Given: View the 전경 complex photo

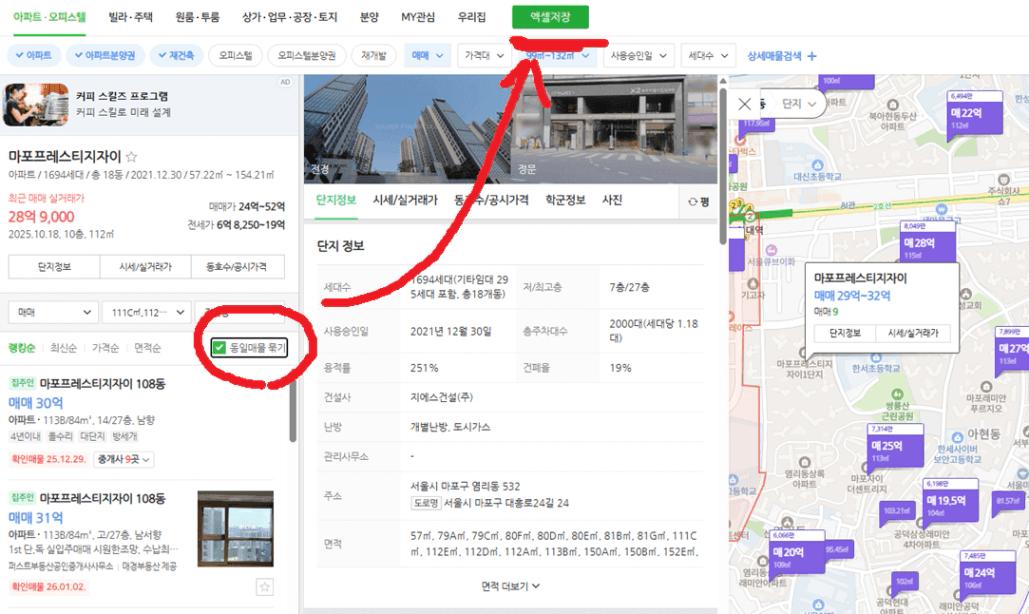Looking at the screenshot, I should pyautogui.click(x=407, y=129).
